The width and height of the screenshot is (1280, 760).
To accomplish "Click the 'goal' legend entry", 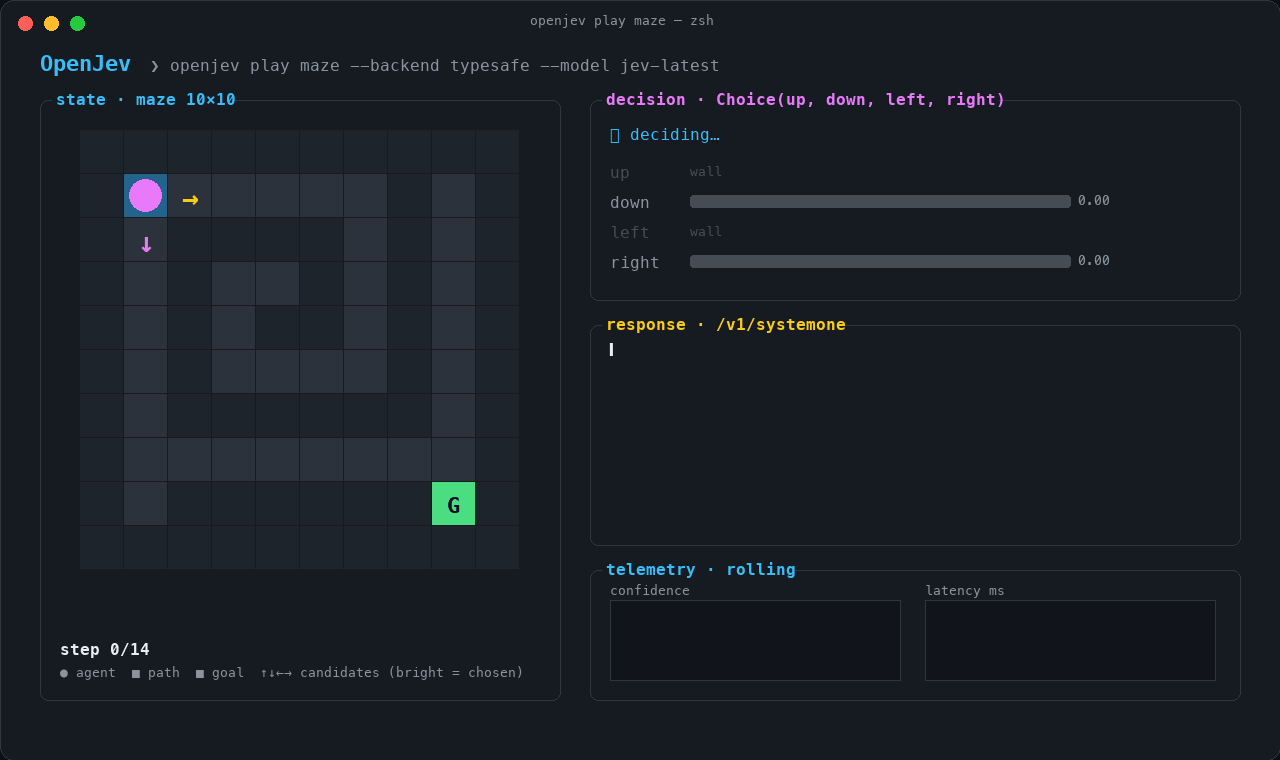I will [220, 673].
